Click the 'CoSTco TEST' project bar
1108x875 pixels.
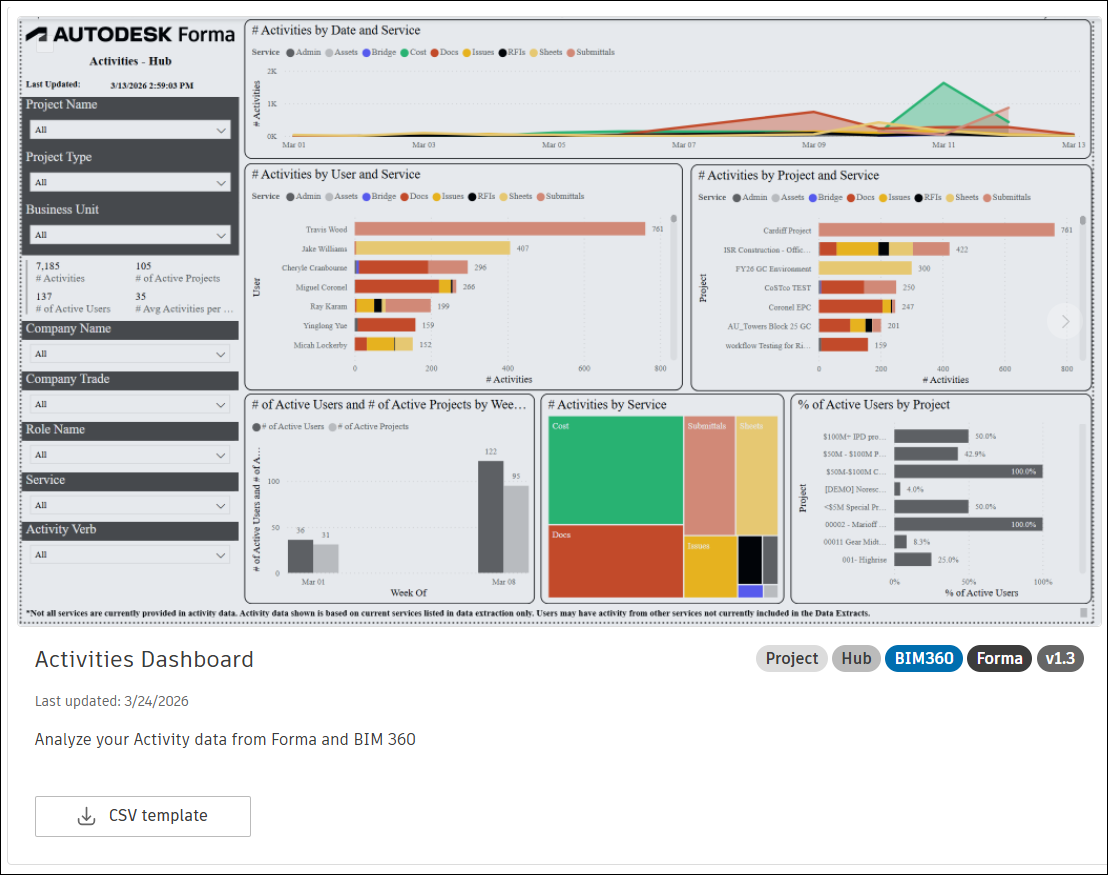pyautogui.click(x=858, y=288)
